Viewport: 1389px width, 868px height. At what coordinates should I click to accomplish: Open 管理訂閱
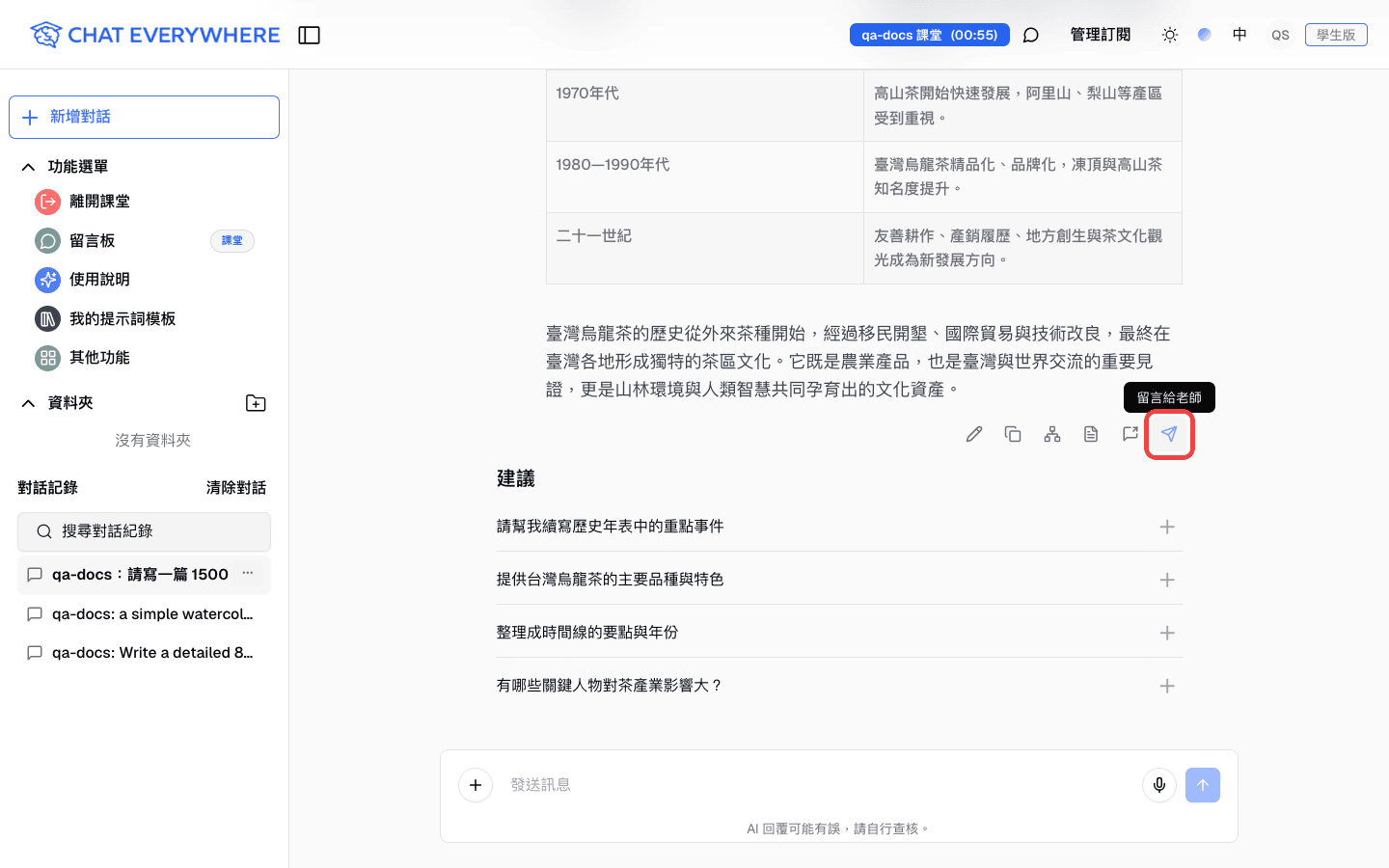tap(1101, 35)
